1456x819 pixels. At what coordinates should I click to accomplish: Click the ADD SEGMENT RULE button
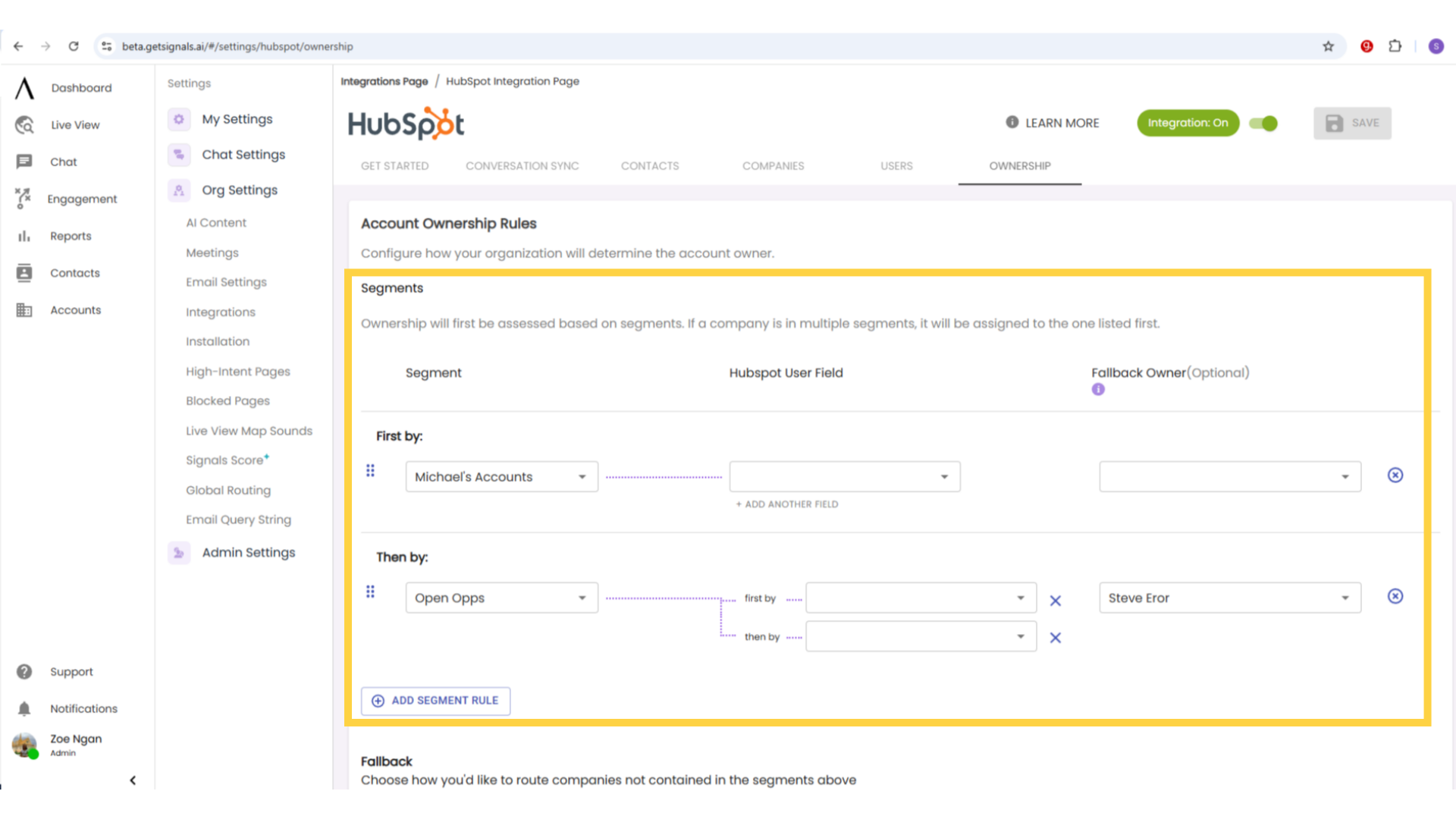point(435,700)
